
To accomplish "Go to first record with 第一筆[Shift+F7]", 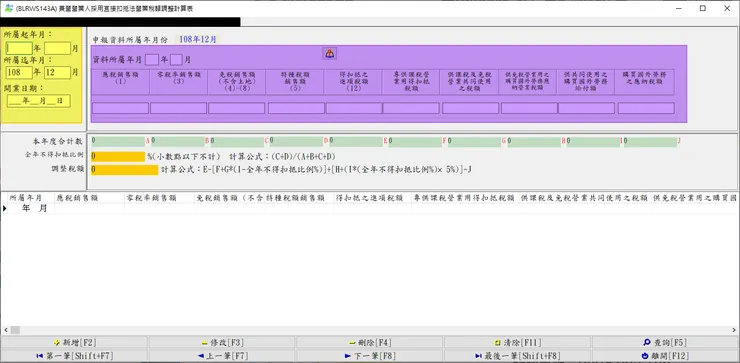I will coord(74,355).
